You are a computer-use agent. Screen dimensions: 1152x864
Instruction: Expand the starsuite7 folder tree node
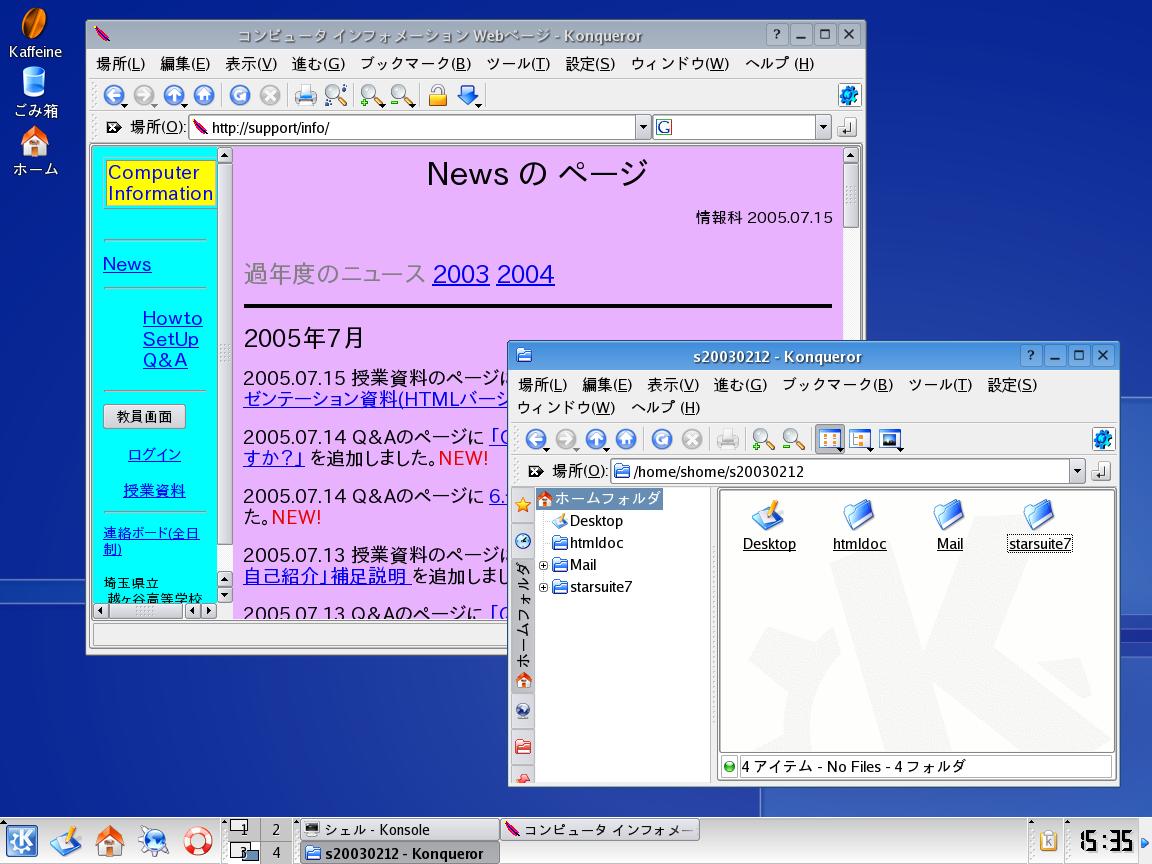point(543,587)
